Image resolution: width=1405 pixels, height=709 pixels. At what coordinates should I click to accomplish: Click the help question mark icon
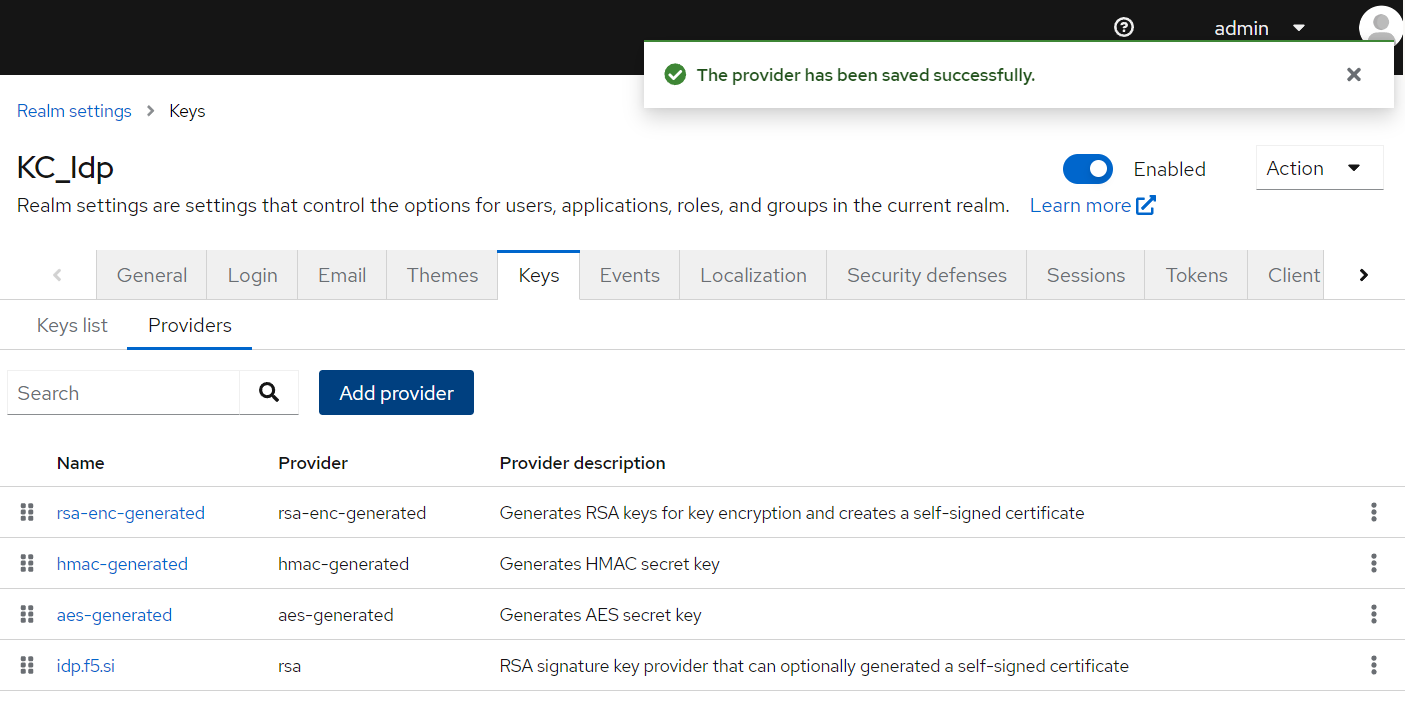[x=1124, y=28]
